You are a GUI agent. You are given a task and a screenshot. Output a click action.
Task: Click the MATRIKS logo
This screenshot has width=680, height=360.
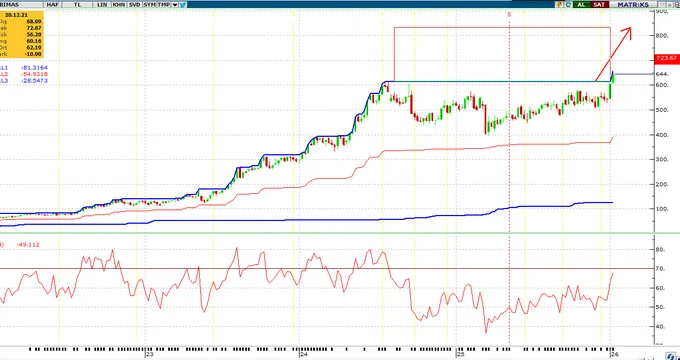[633, 4]
